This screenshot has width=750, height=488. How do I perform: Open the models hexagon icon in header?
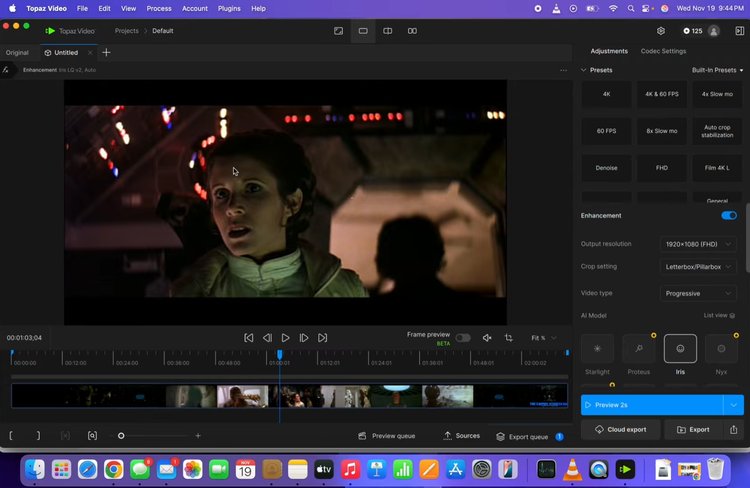[661, 31]
